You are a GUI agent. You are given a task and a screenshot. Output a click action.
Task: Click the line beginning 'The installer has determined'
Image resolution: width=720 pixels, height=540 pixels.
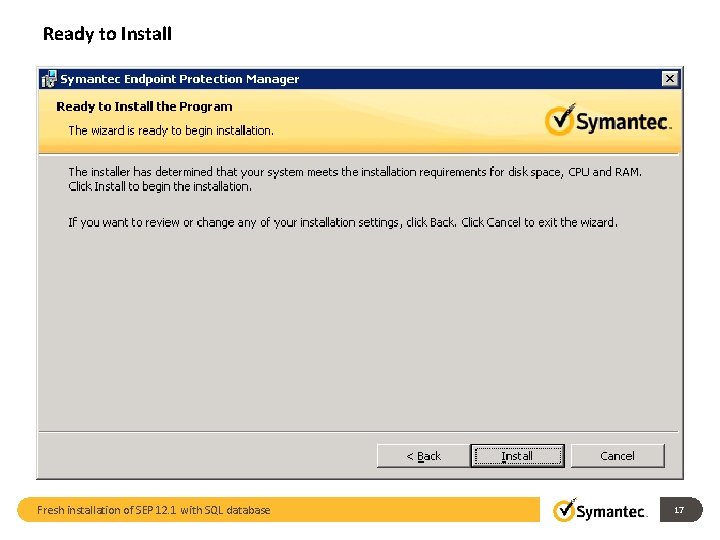355,172
